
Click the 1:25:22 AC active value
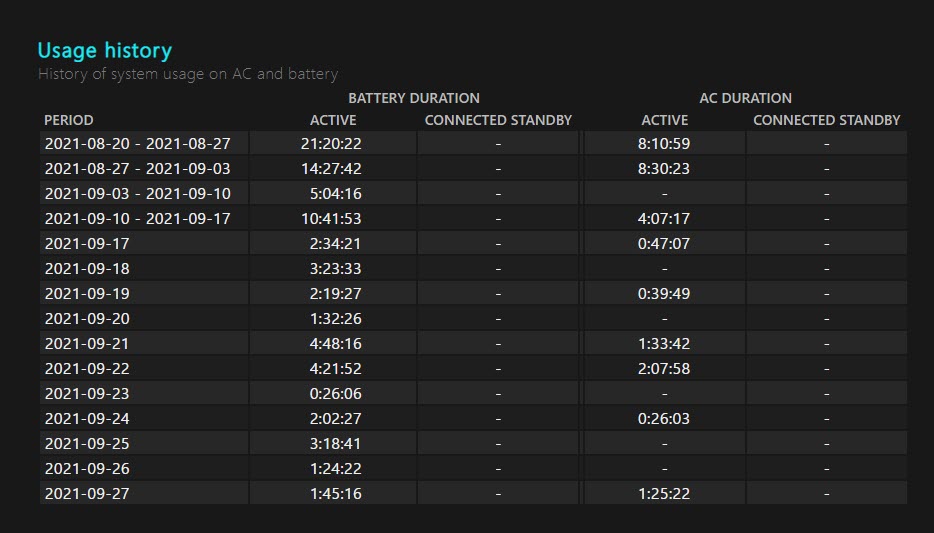coord(664,494)
